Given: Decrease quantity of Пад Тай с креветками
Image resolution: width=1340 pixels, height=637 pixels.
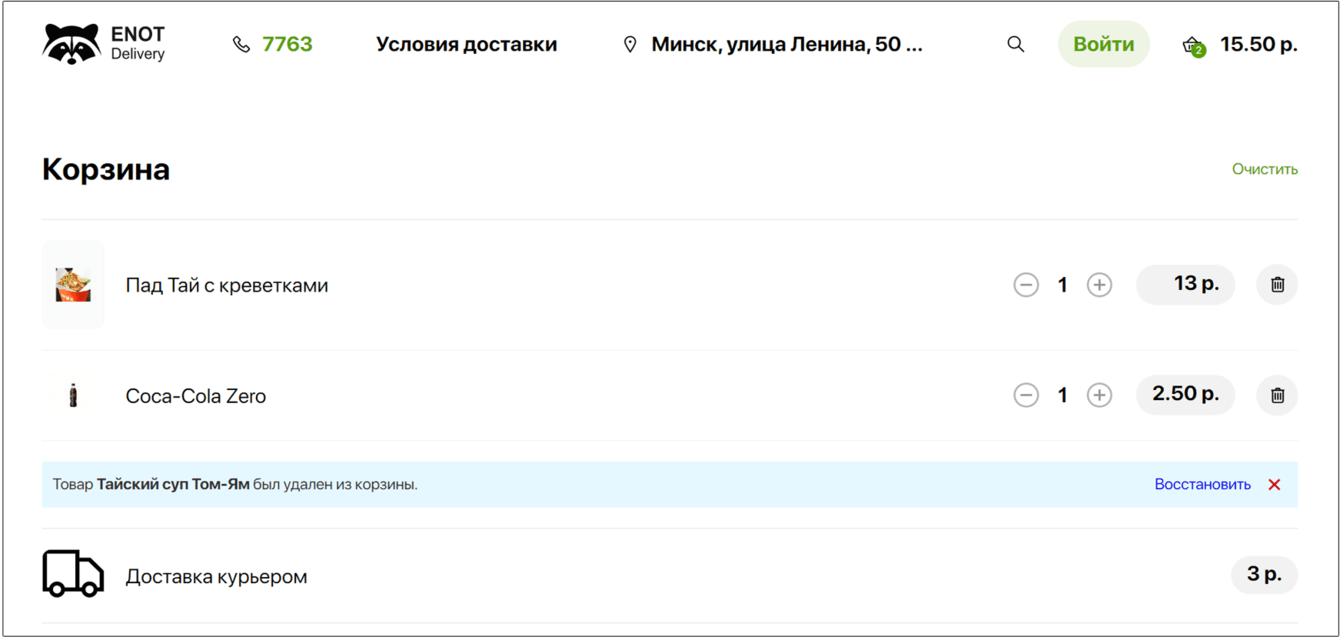Looking at the screenshot, I should [x=1026, y=285].
